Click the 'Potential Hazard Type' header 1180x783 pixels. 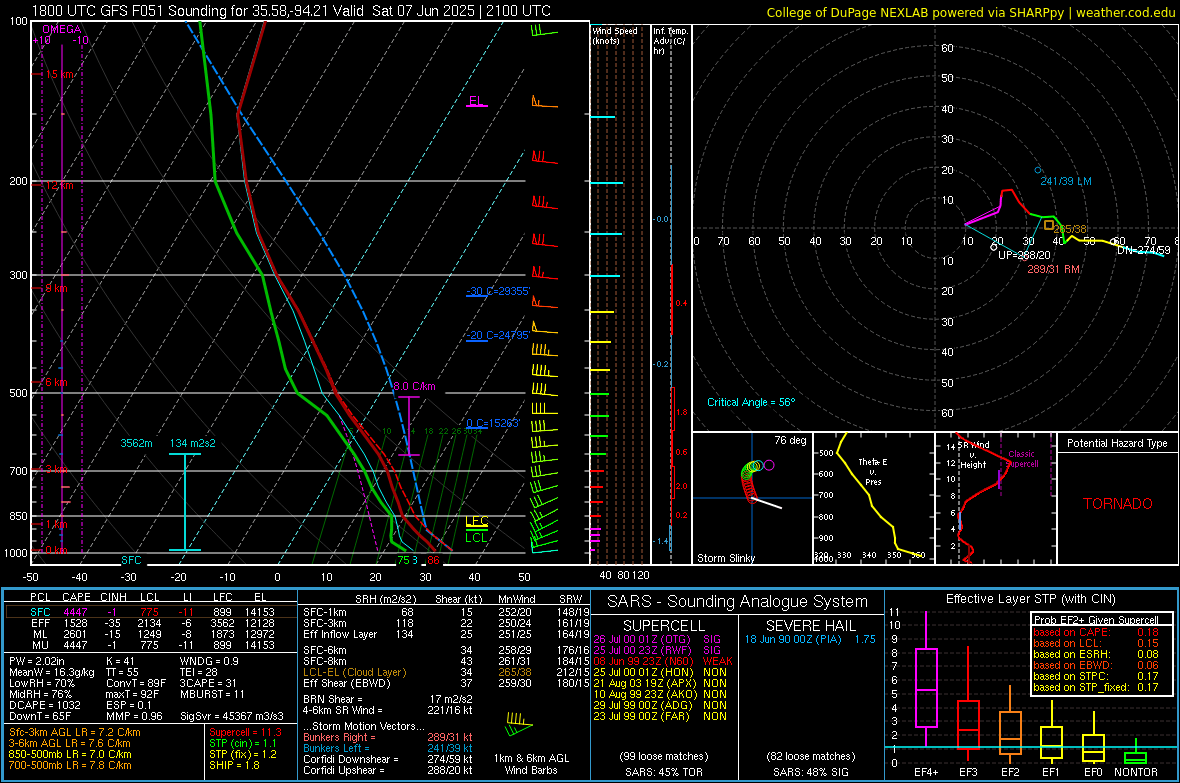(1118, 443)
